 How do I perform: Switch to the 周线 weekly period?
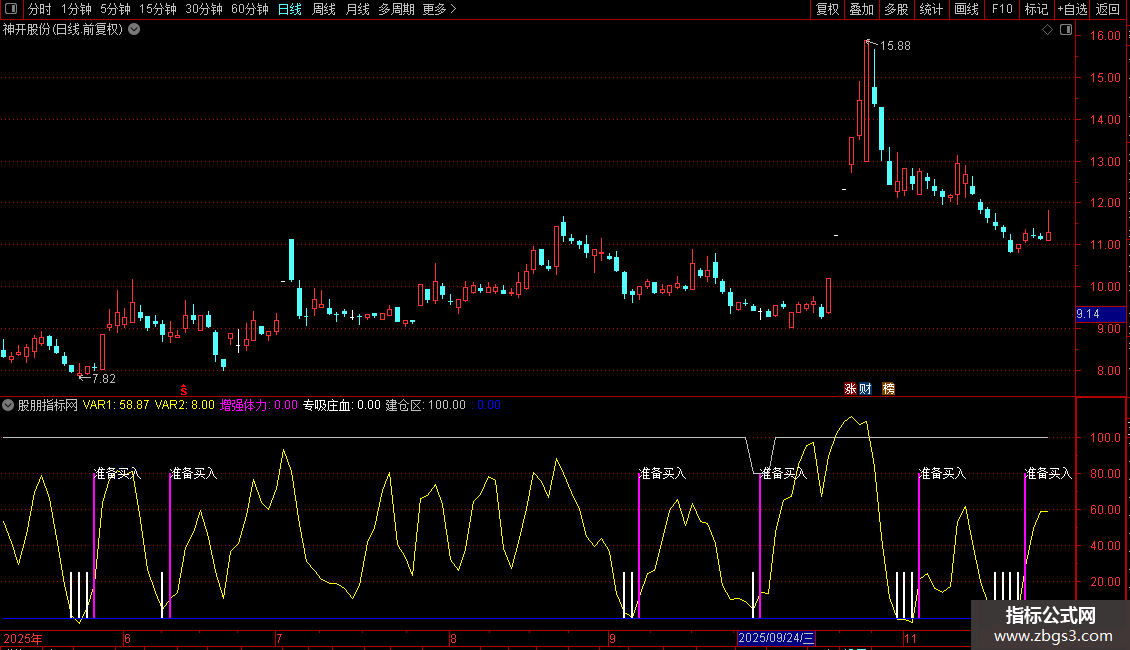click(x=323, y=10)
